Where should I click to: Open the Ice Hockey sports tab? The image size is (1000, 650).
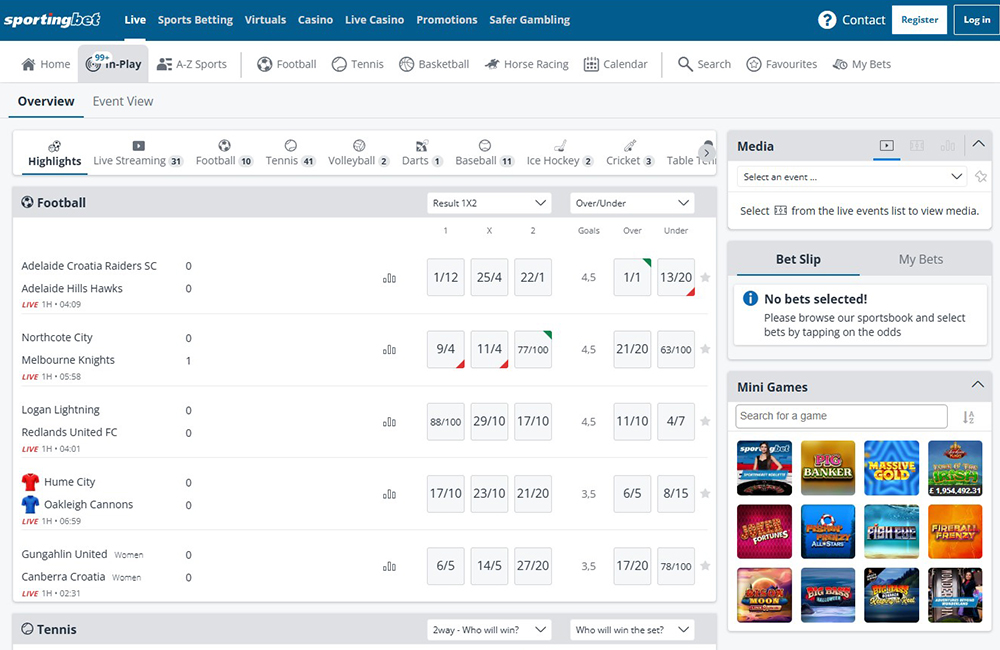click(x=559, y=154)
